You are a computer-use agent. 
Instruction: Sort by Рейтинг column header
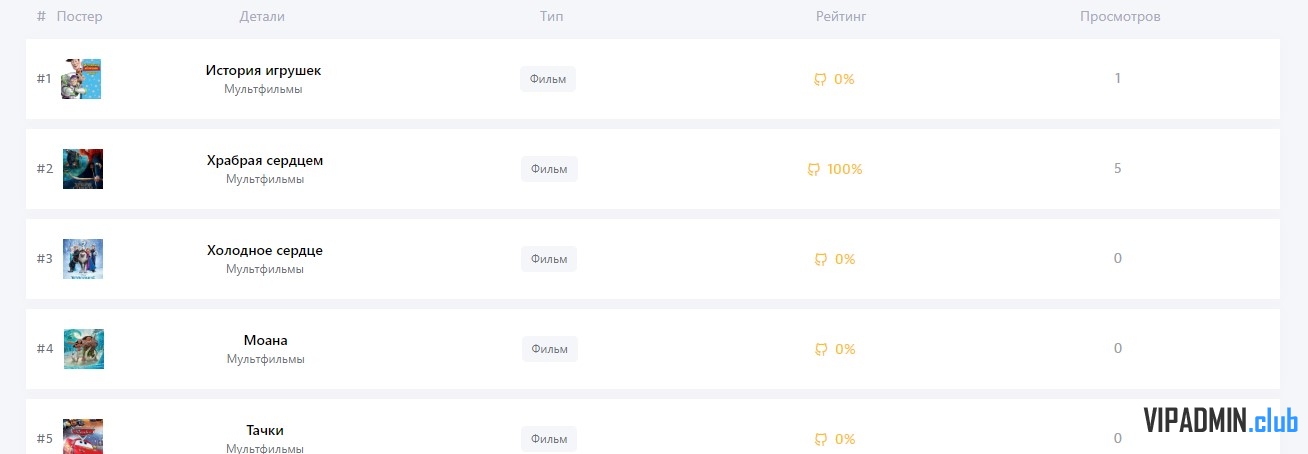click(840, 17)
